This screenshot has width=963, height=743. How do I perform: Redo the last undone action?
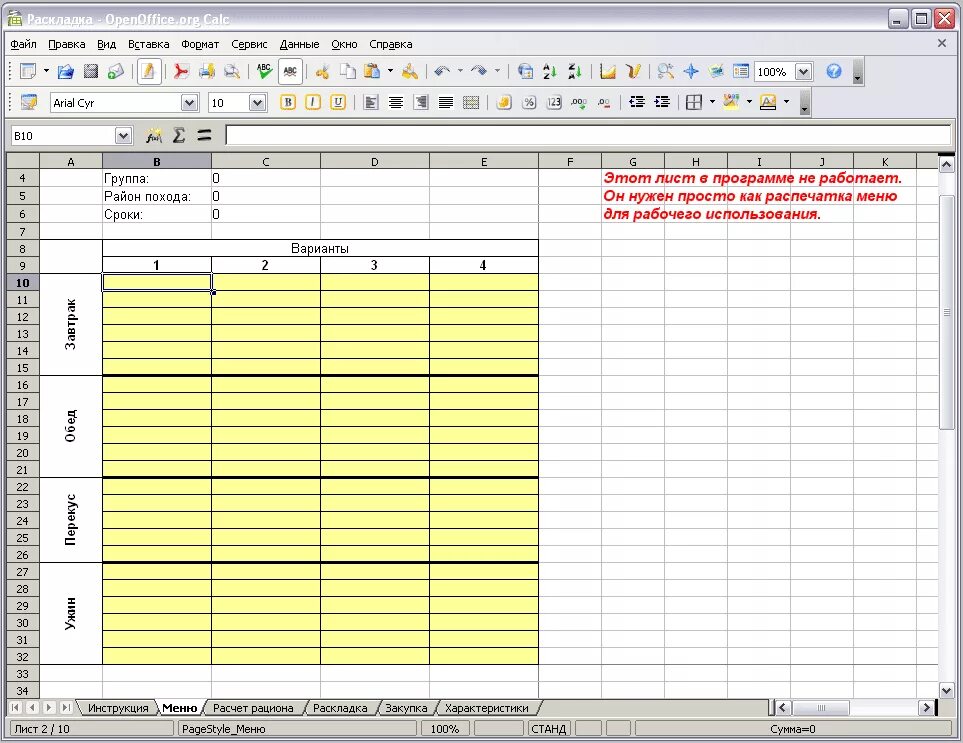point(479,71)
